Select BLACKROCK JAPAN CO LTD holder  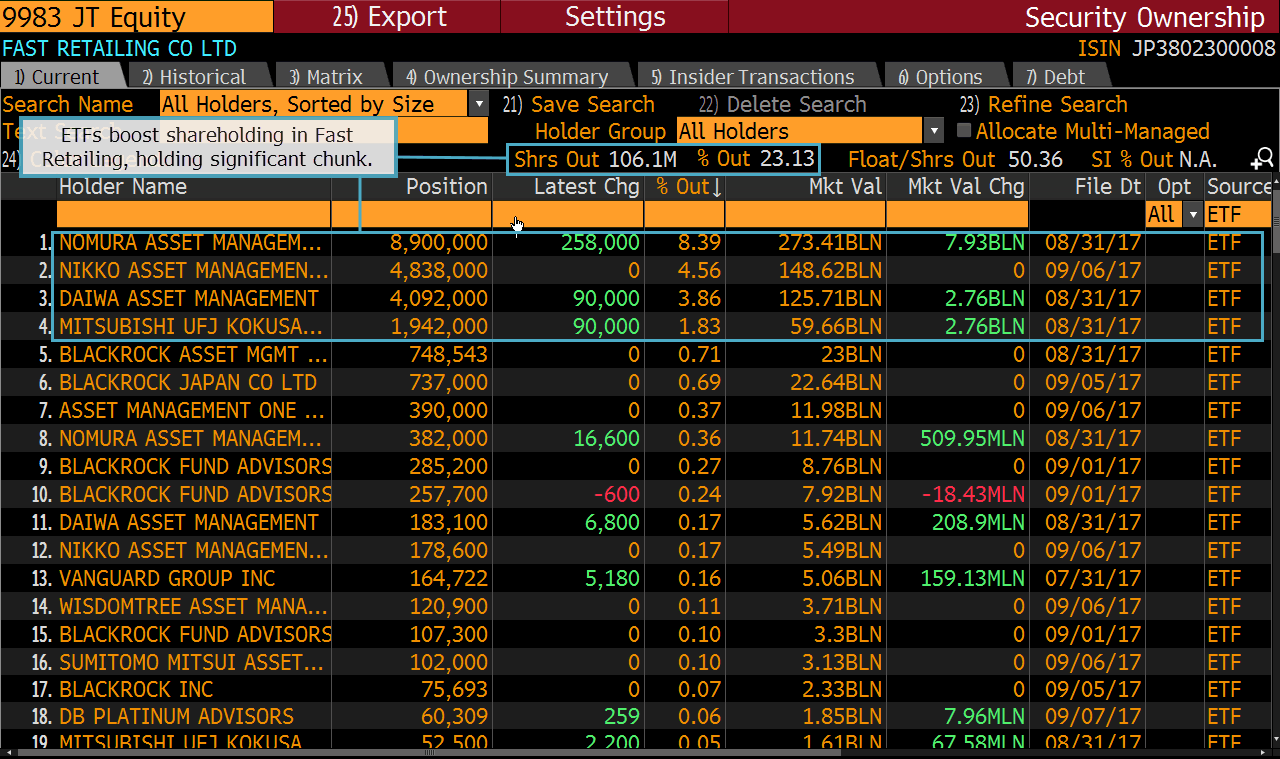188,382
